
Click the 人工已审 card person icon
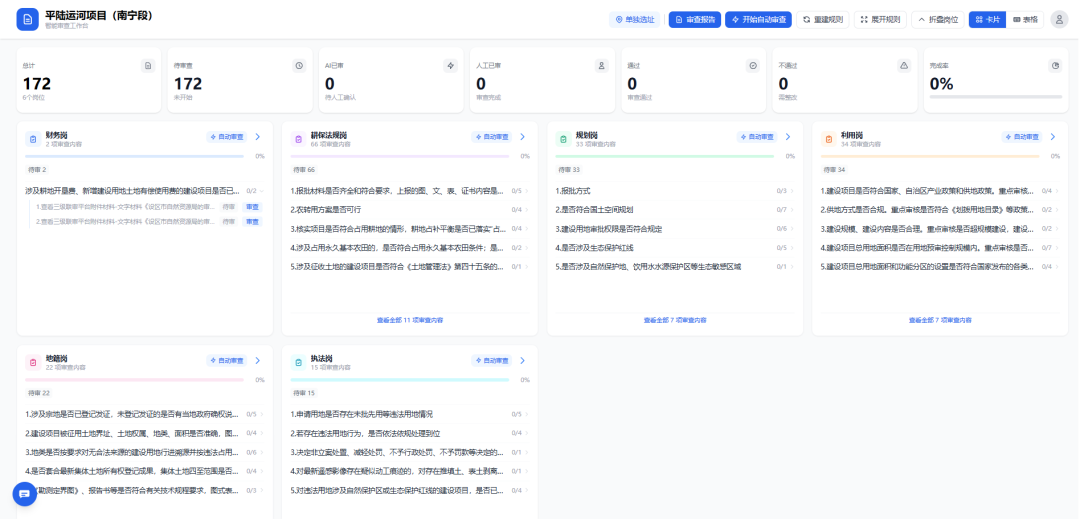(601, 65)
